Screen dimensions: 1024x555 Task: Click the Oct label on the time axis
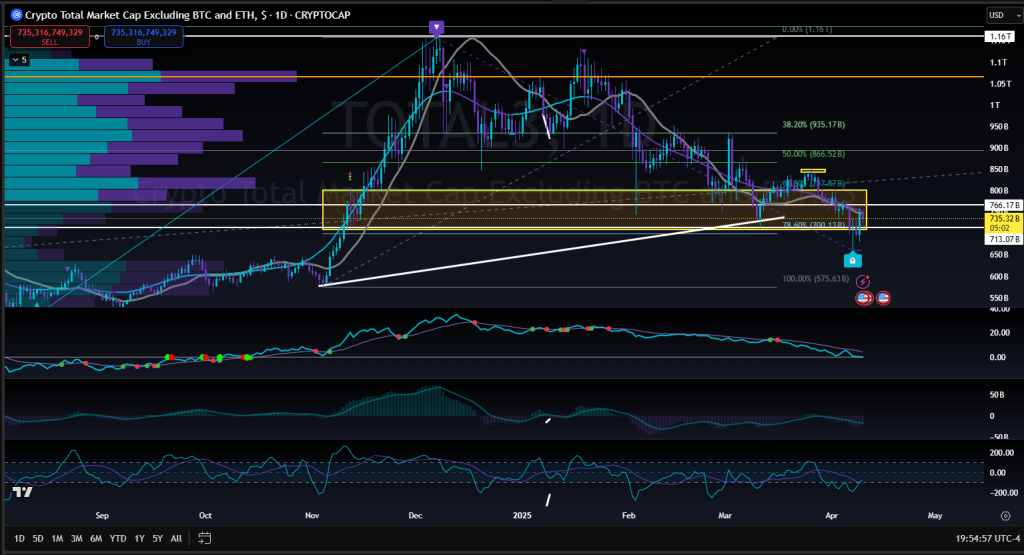pyautogui.click(x=205, y=515)
